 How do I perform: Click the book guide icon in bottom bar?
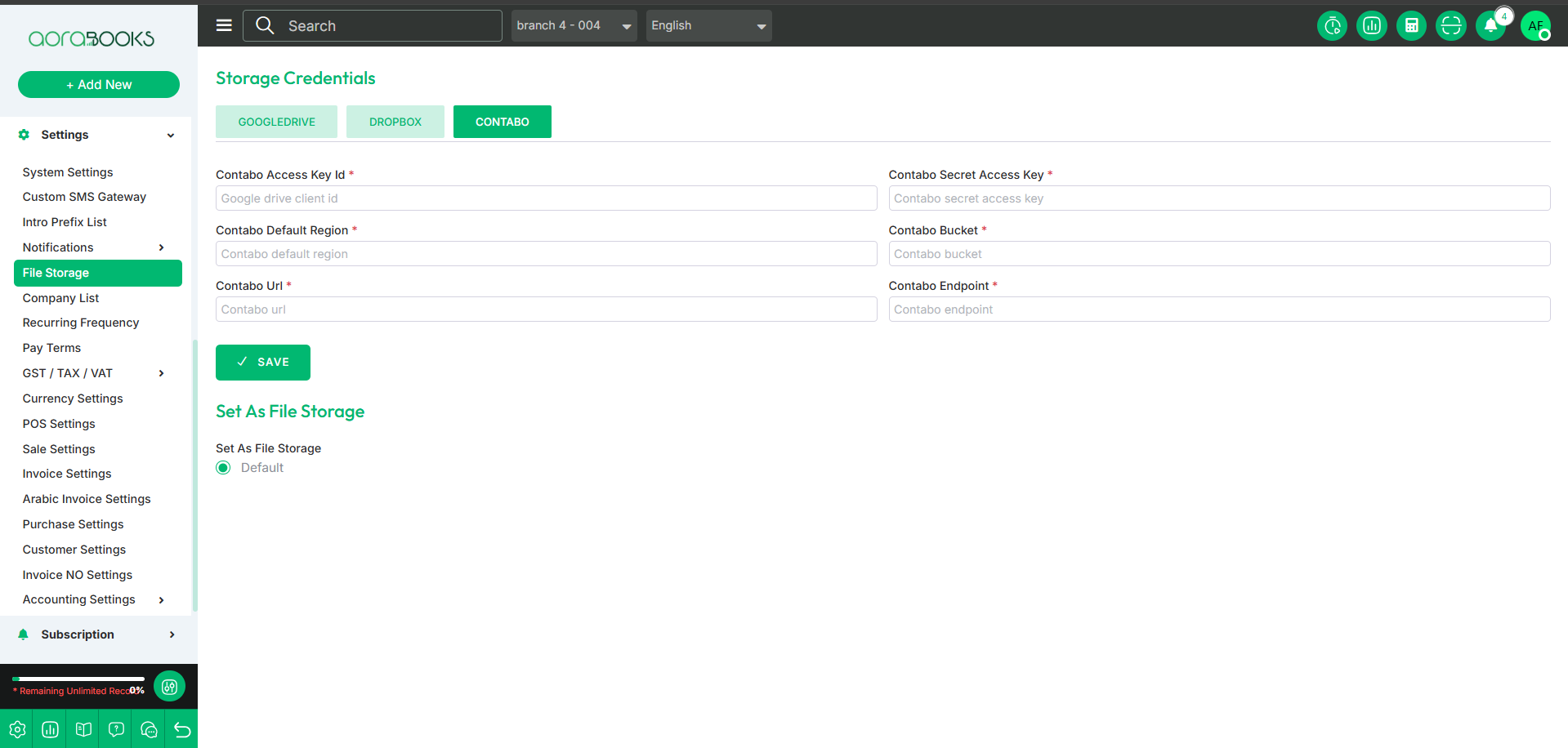83,729
